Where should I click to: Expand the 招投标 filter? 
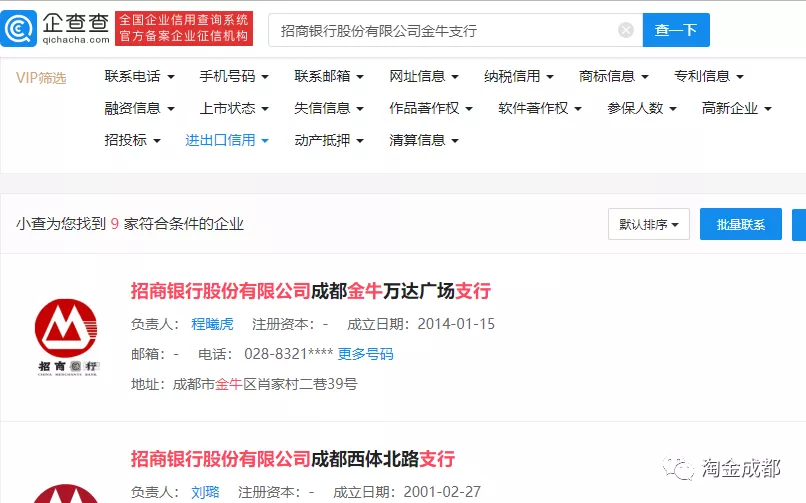coord(132,140)
